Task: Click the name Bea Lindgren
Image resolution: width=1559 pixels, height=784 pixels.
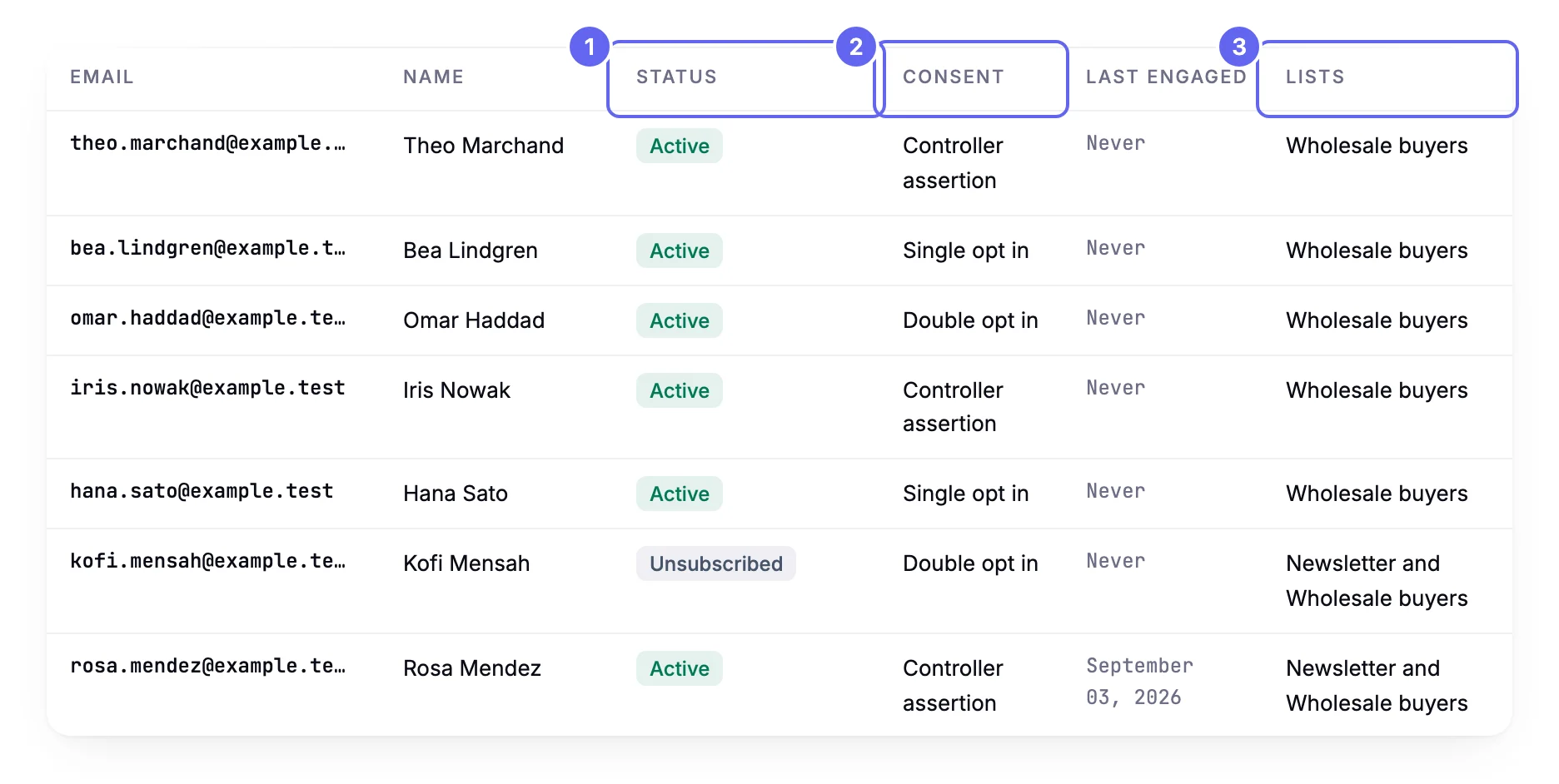Action: (471, 251)
